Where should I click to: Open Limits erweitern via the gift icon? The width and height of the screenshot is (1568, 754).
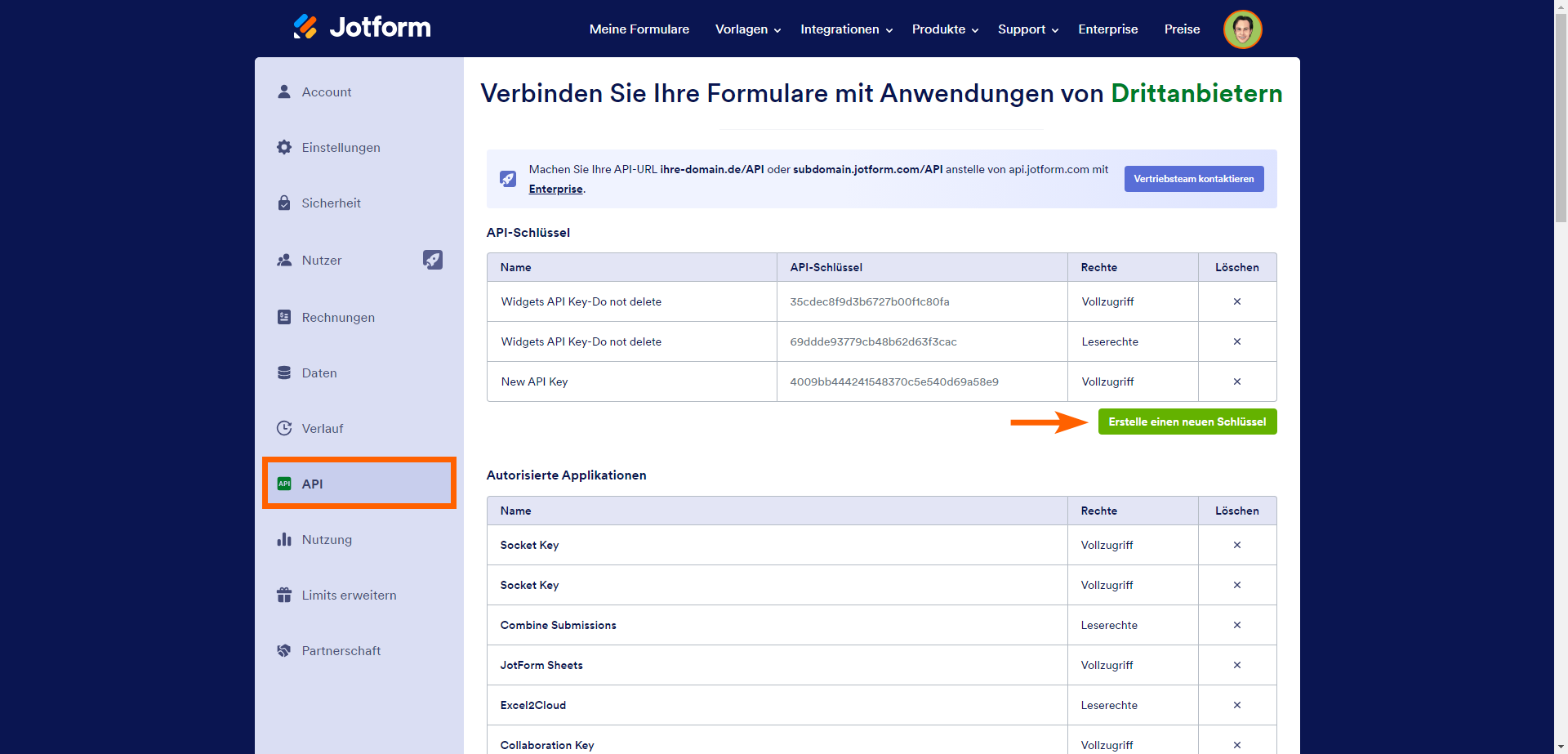click(x=283, y=595)
